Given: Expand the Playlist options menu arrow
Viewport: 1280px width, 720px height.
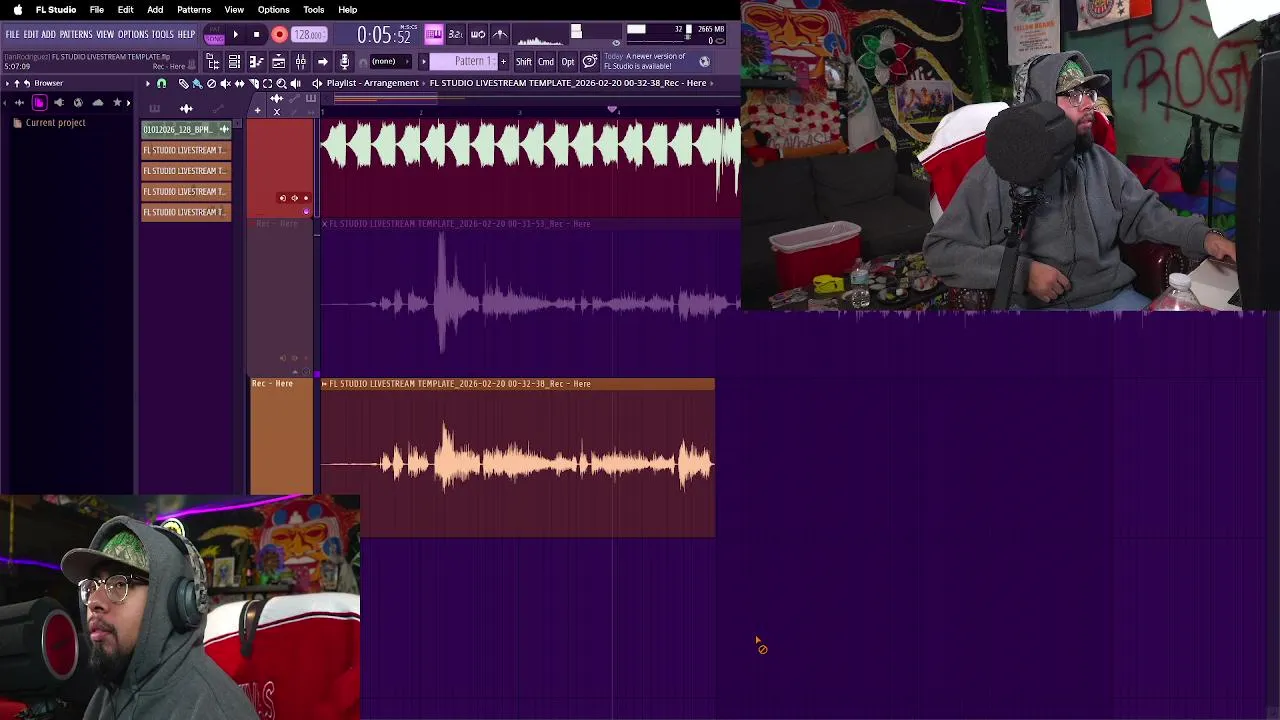Looking at the screenshot, I should (147, 83).
